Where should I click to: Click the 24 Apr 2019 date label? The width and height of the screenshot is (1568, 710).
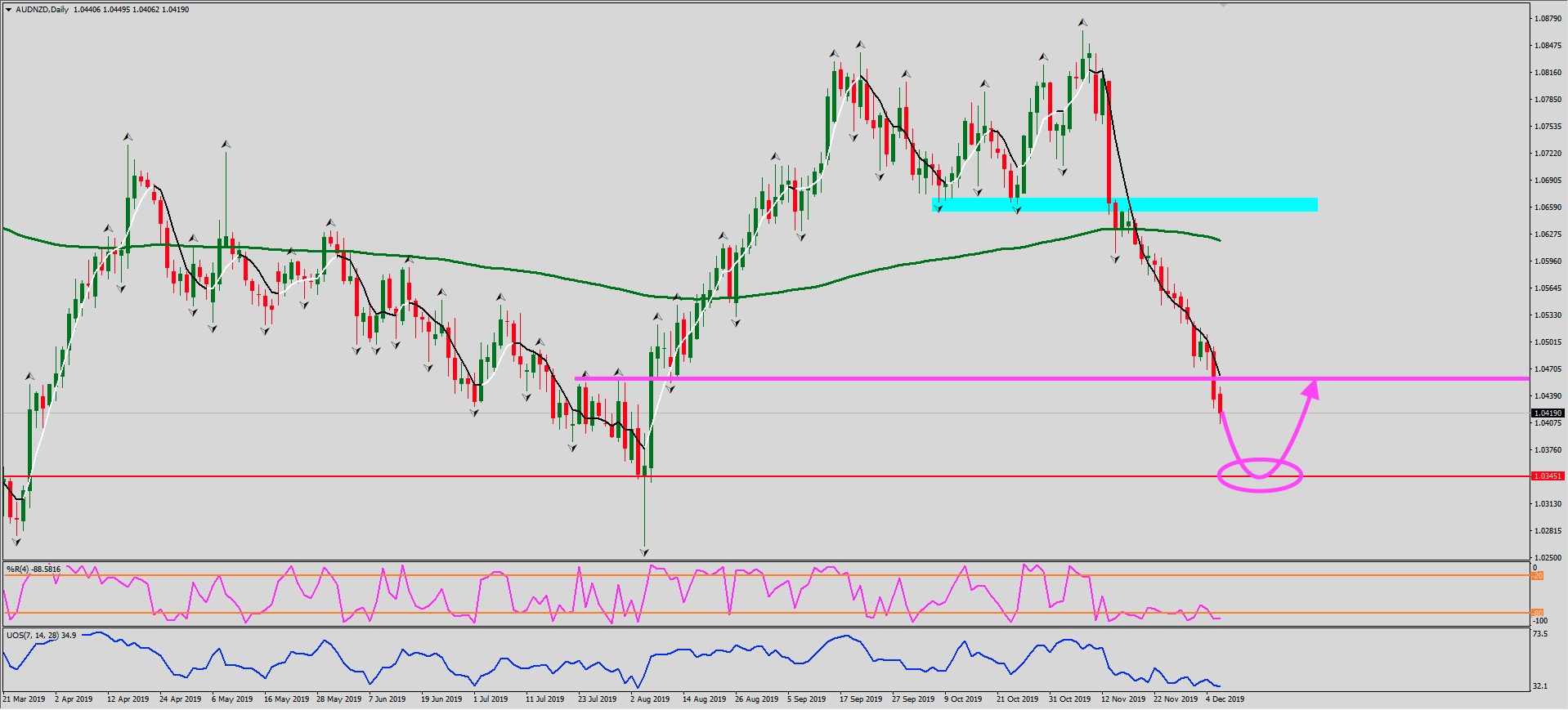[x=180, y=699]
